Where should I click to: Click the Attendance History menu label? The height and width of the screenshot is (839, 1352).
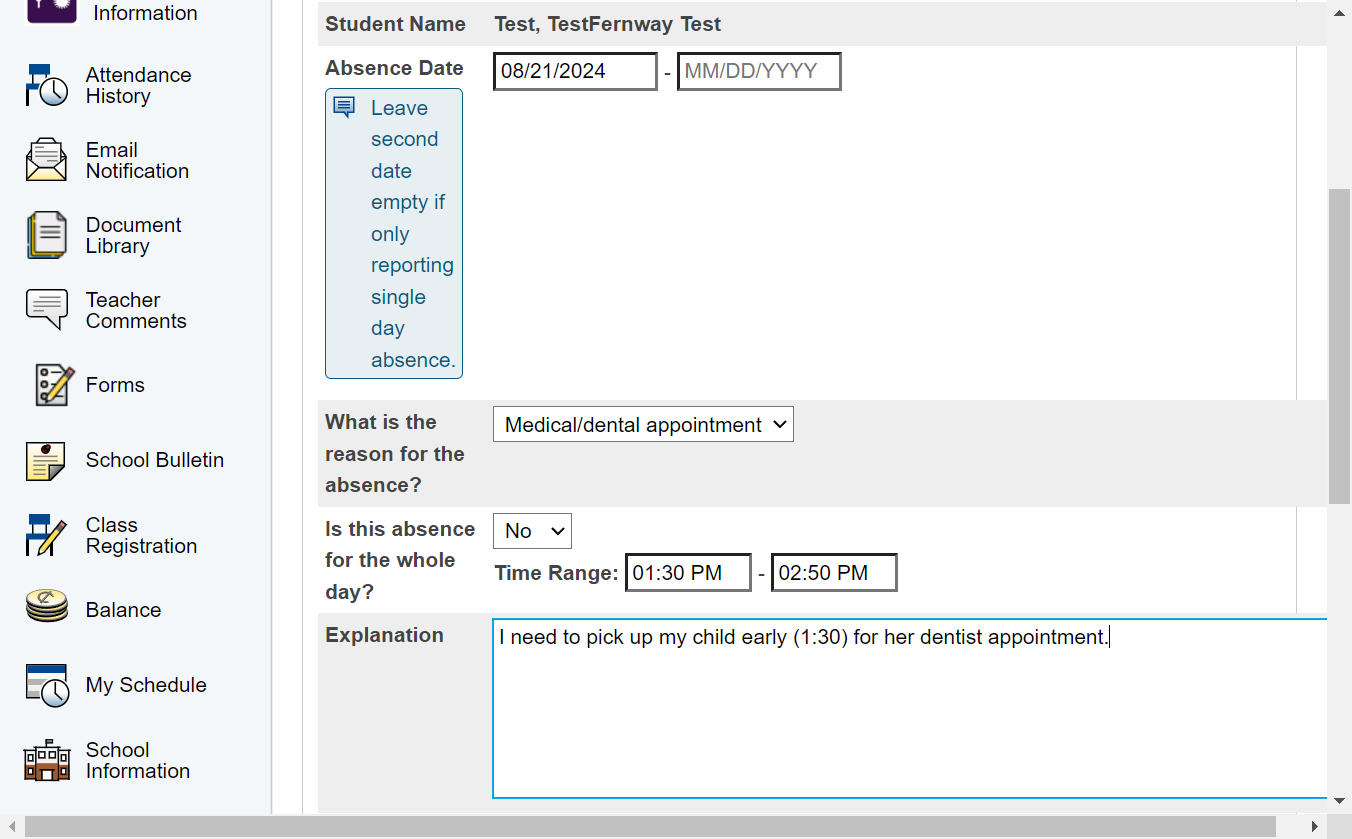[x=138, y=85]
